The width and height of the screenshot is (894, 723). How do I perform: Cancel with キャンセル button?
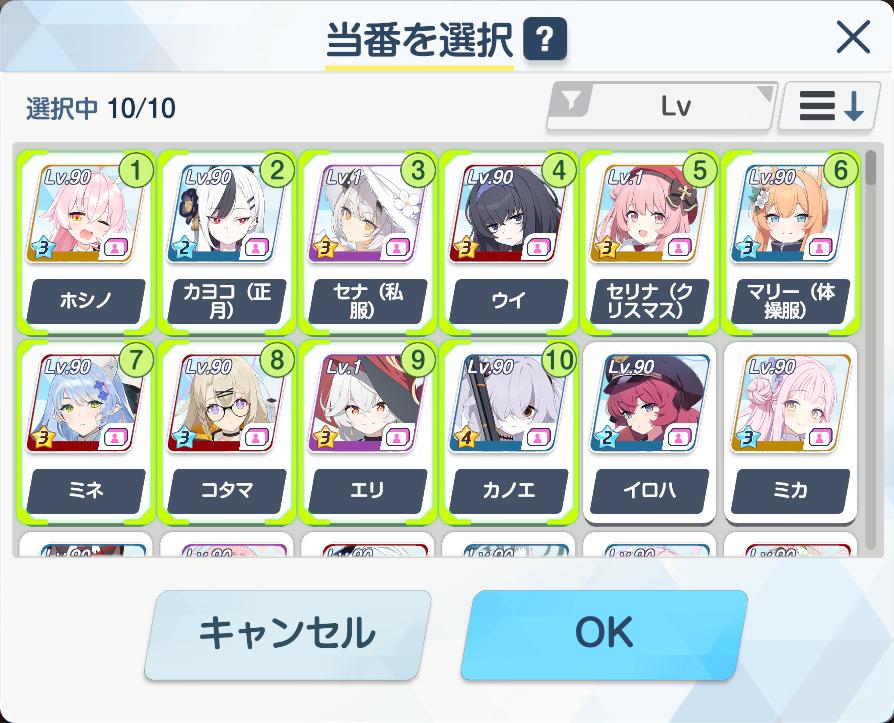coord(287,635)
